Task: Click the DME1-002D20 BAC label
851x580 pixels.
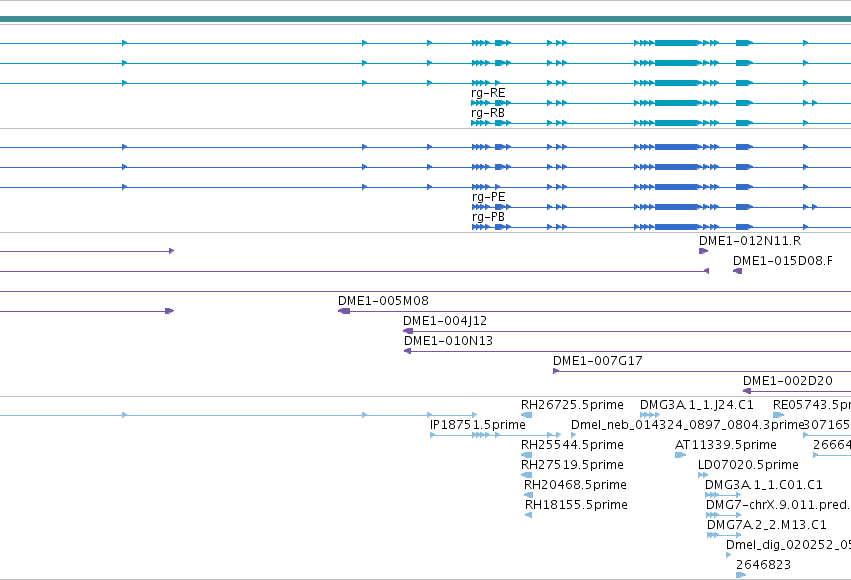Action: click(788, 381)
